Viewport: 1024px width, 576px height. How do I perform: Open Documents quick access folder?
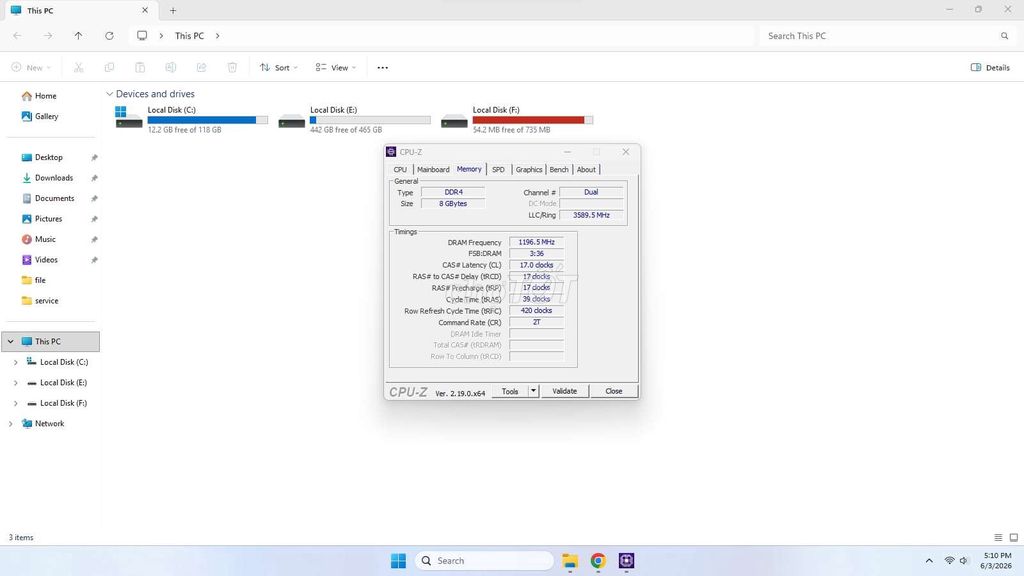[x=48, y=199]
